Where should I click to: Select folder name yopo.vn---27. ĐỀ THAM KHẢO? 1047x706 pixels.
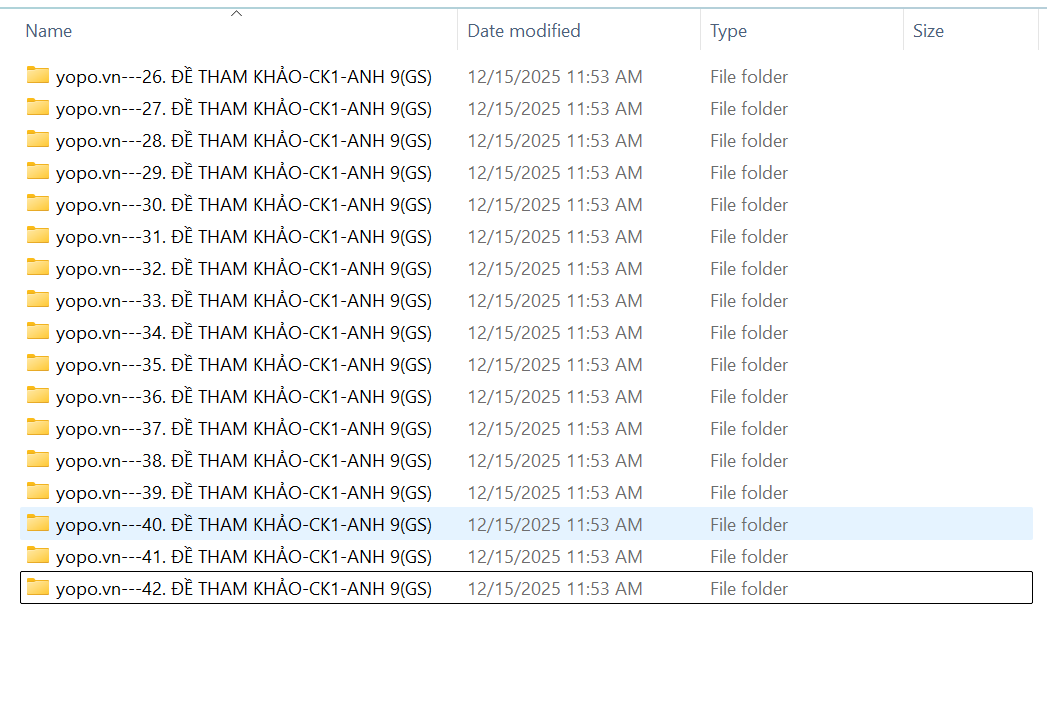tap(244, 109)
